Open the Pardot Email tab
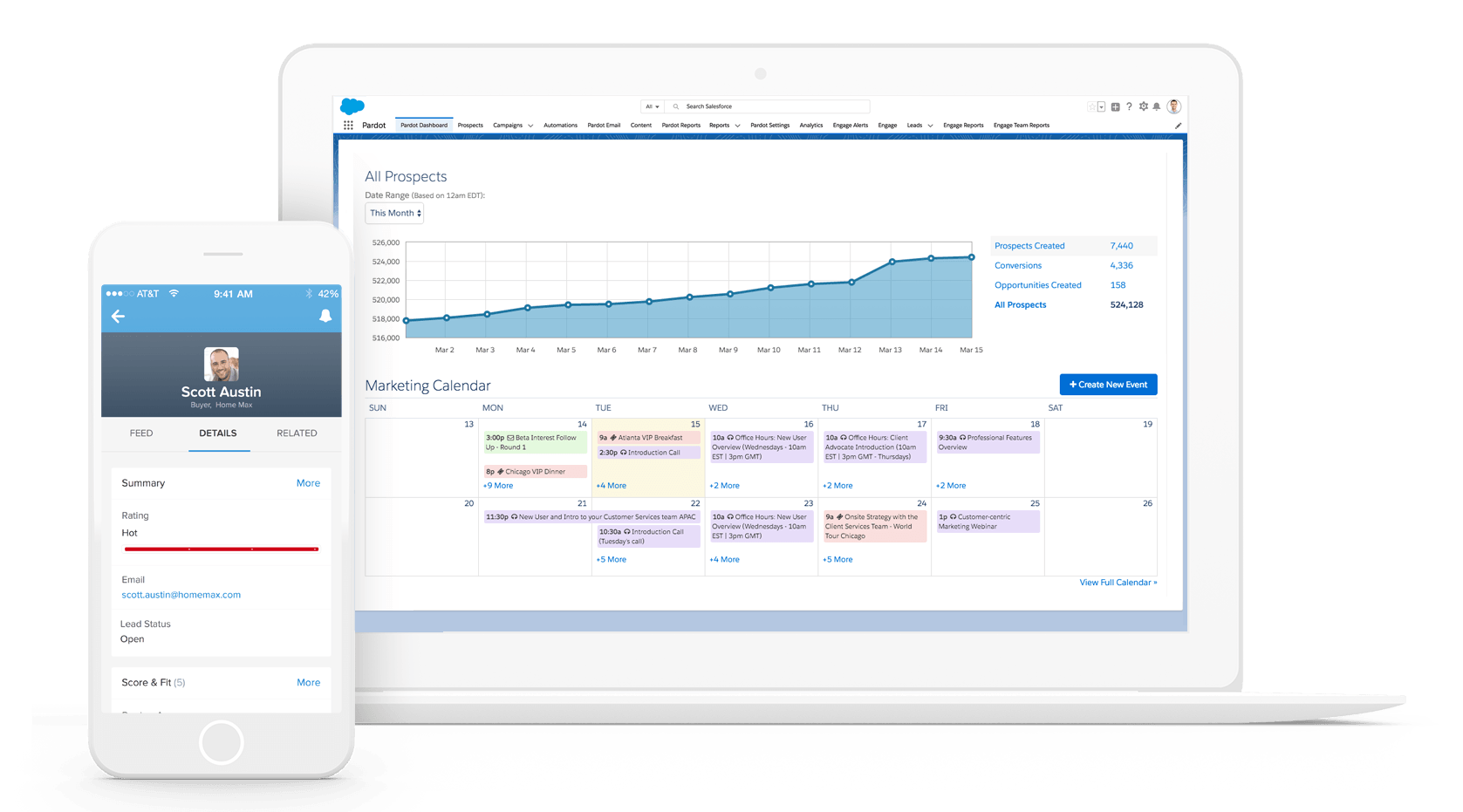Viewport: 1463px width, 812px height. (604, 125)
